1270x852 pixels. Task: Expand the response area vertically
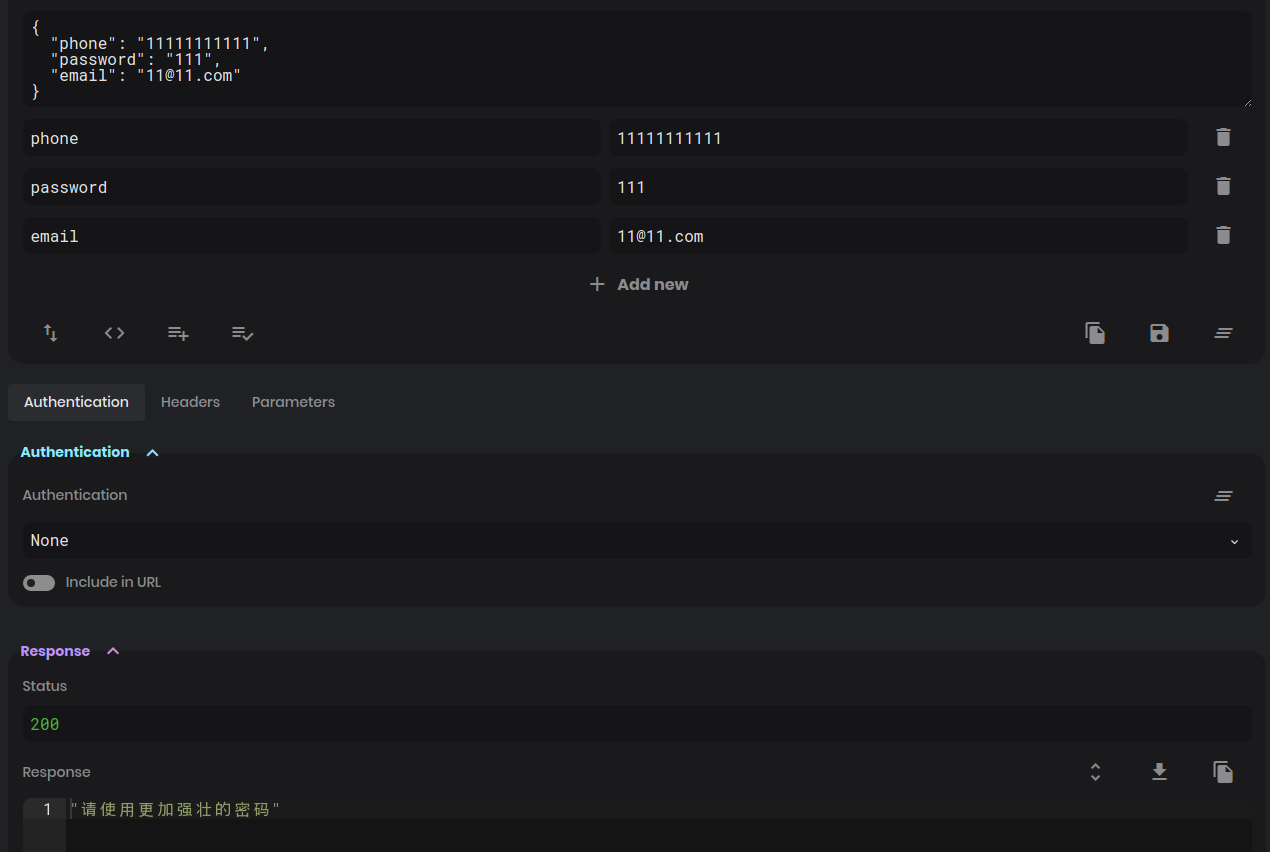[1095, 772]
